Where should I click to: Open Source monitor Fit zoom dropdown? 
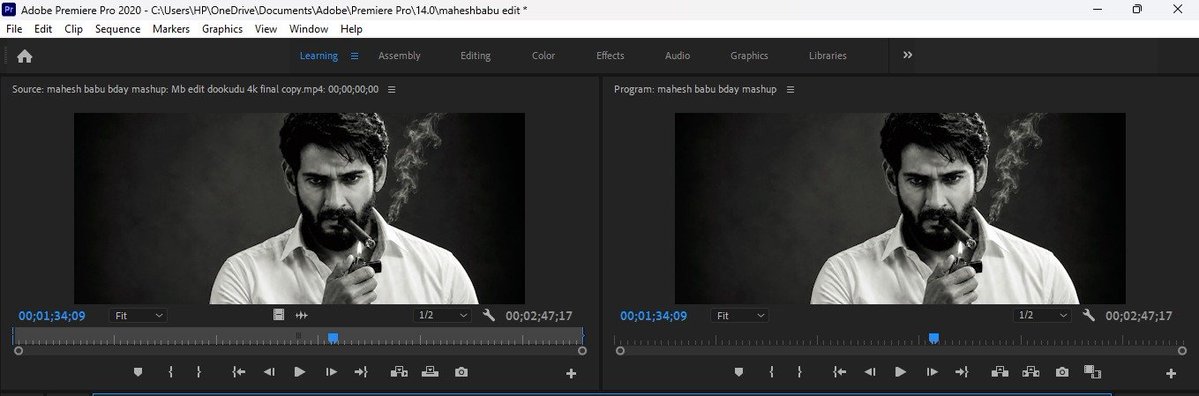click(x=138, y=316)
